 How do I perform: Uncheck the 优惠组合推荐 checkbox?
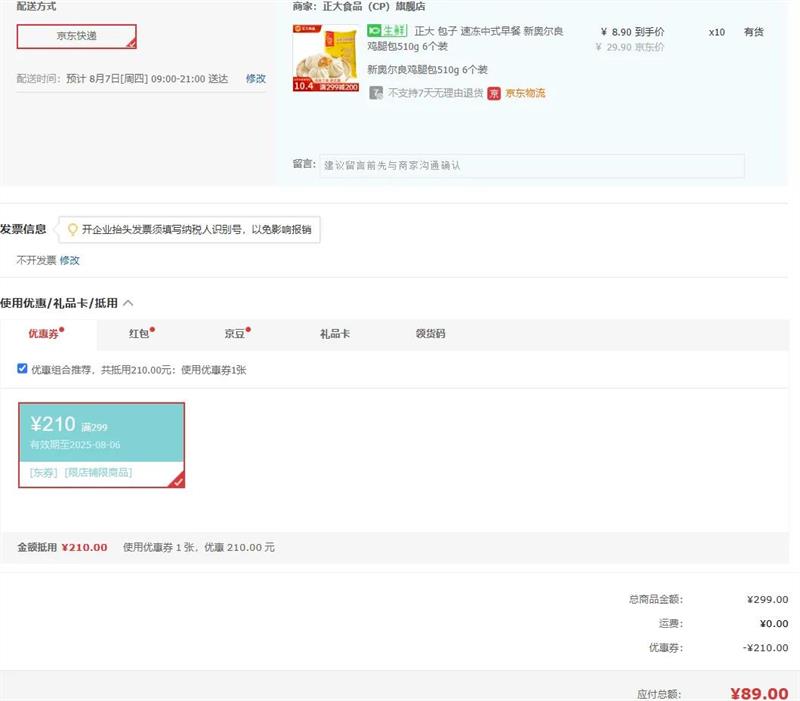[23, 369]
